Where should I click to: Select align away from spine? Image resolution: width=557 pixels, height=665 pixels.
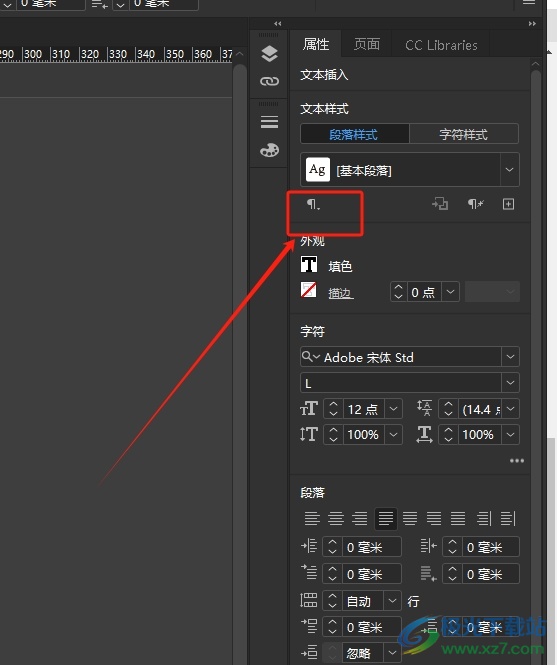[508, 518]
